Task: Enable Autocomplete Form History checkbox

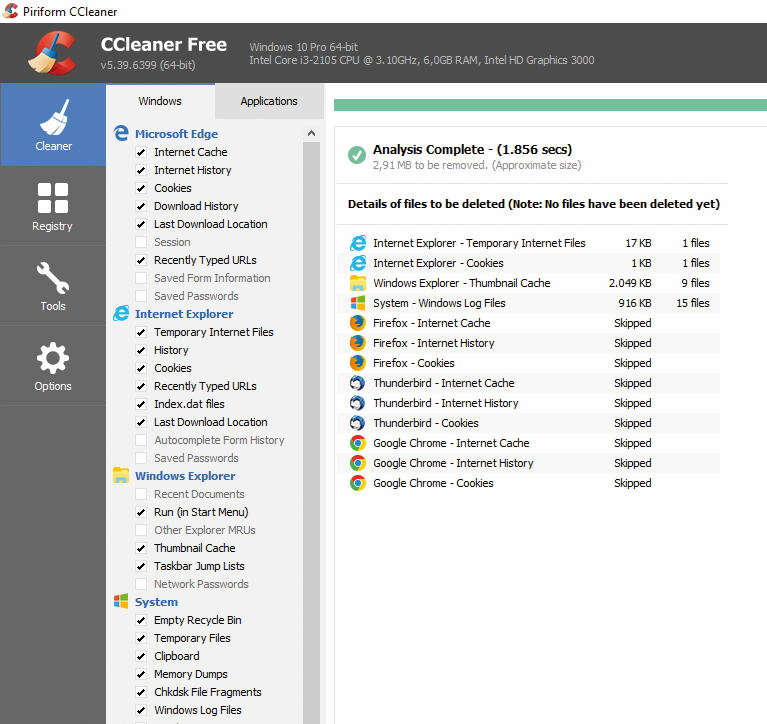Action: pos(141,440)
